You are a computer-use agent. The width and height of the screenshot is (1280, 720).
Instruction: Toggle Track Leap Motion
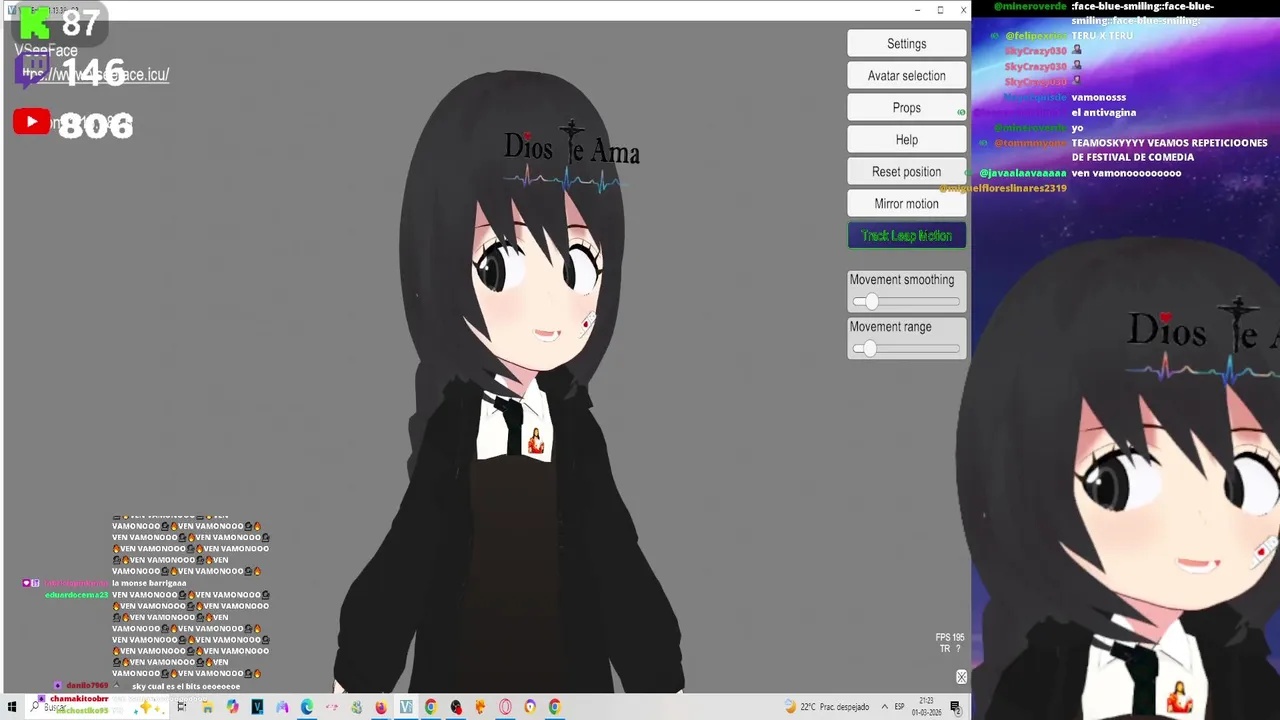tap(906, 236)
